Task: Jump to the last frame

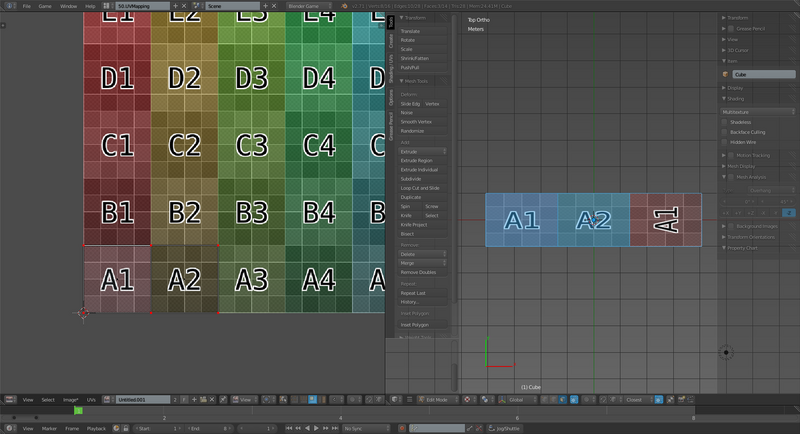Action: coord(335,428)
